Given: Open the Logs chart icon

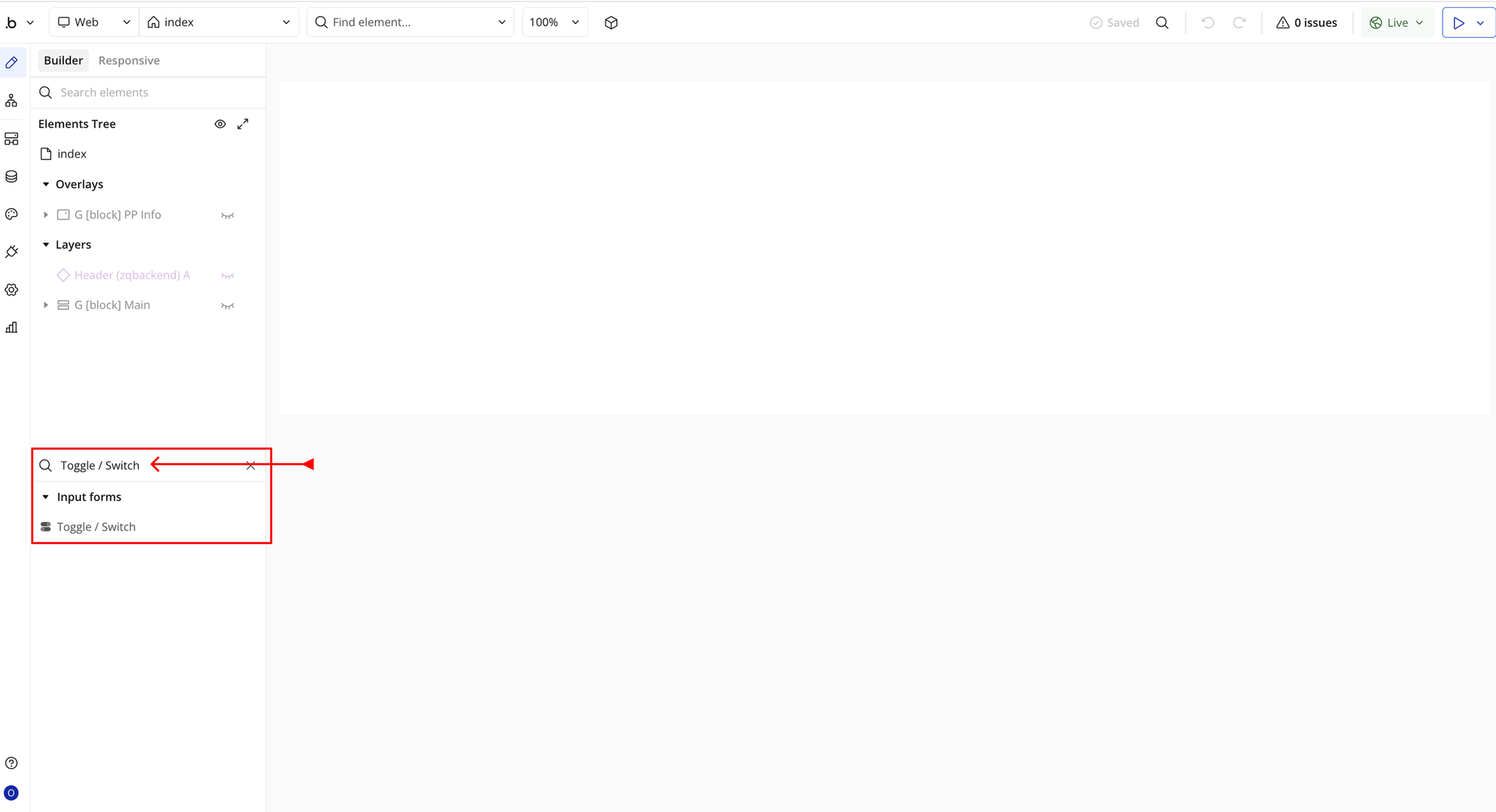Looking at the screenshot, I should [x=12, y=328].
